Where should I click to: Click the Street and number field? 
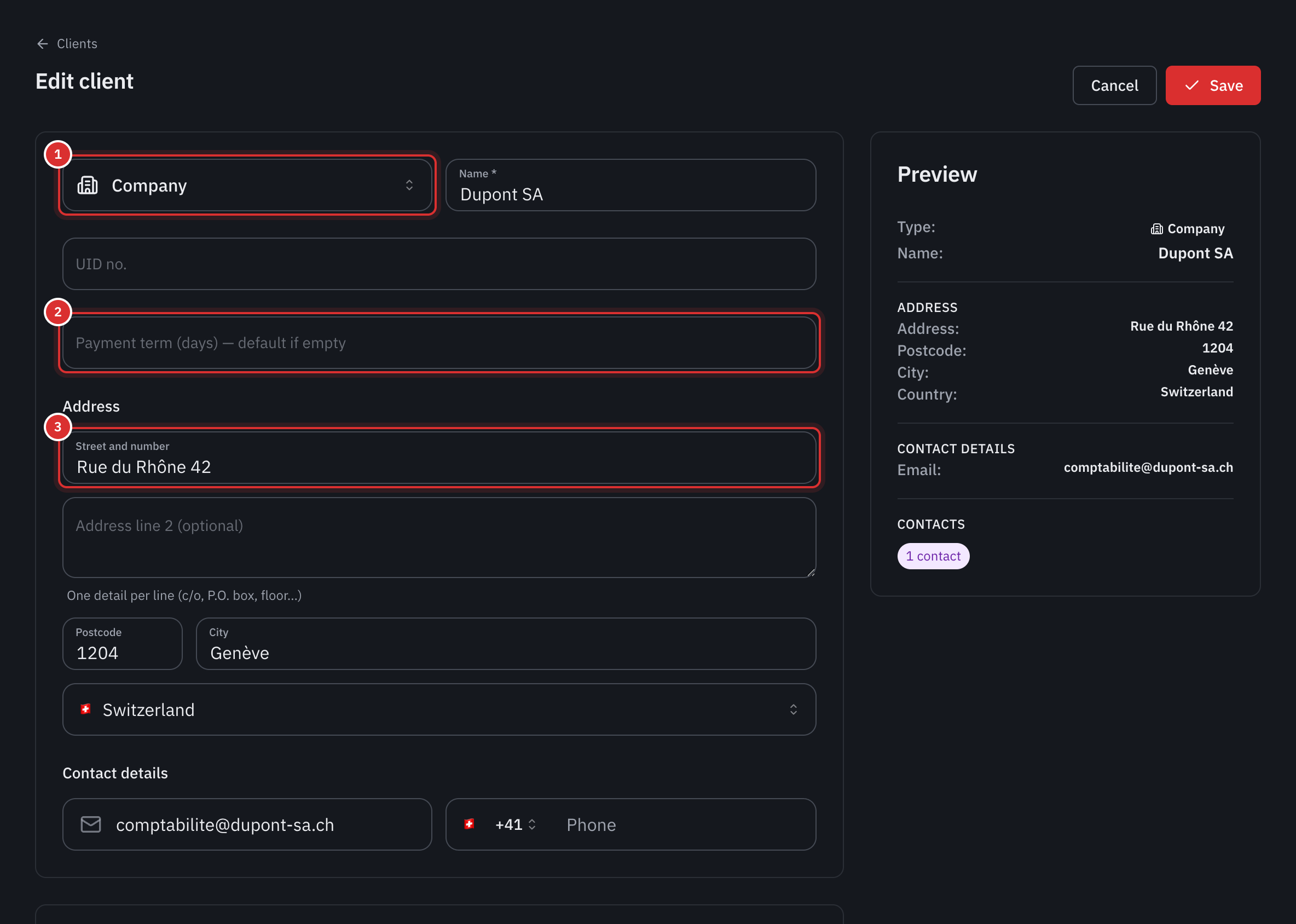coord(439,458)
